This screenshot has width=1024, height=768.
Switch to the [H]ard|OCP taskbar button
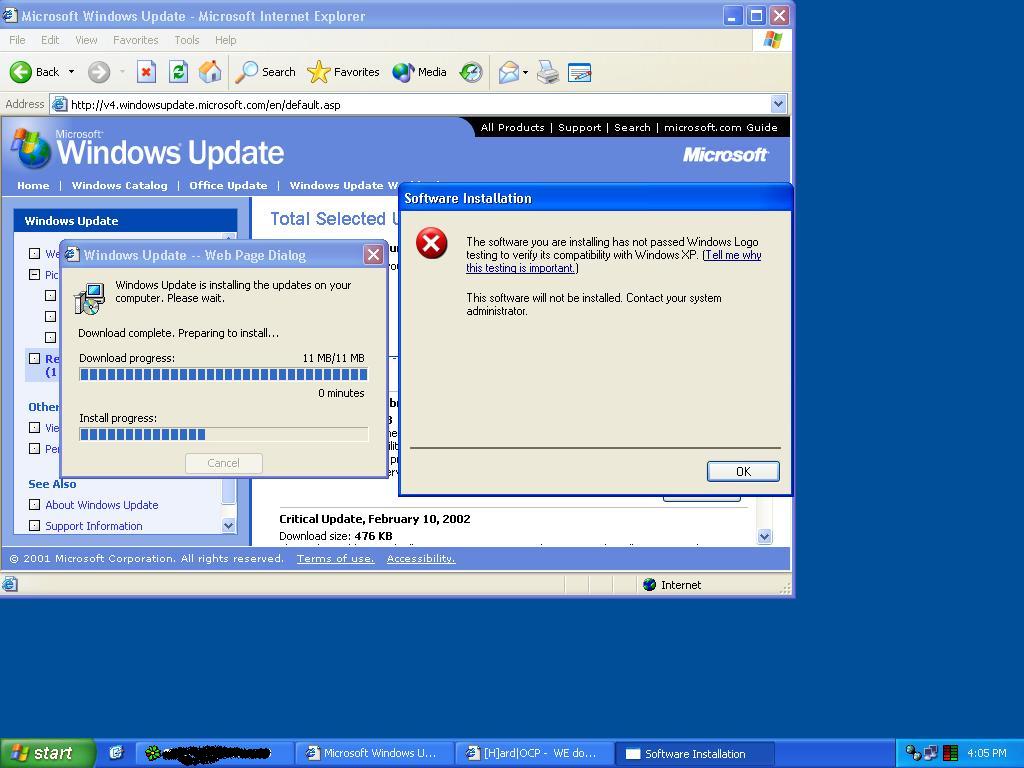(534, 754)
